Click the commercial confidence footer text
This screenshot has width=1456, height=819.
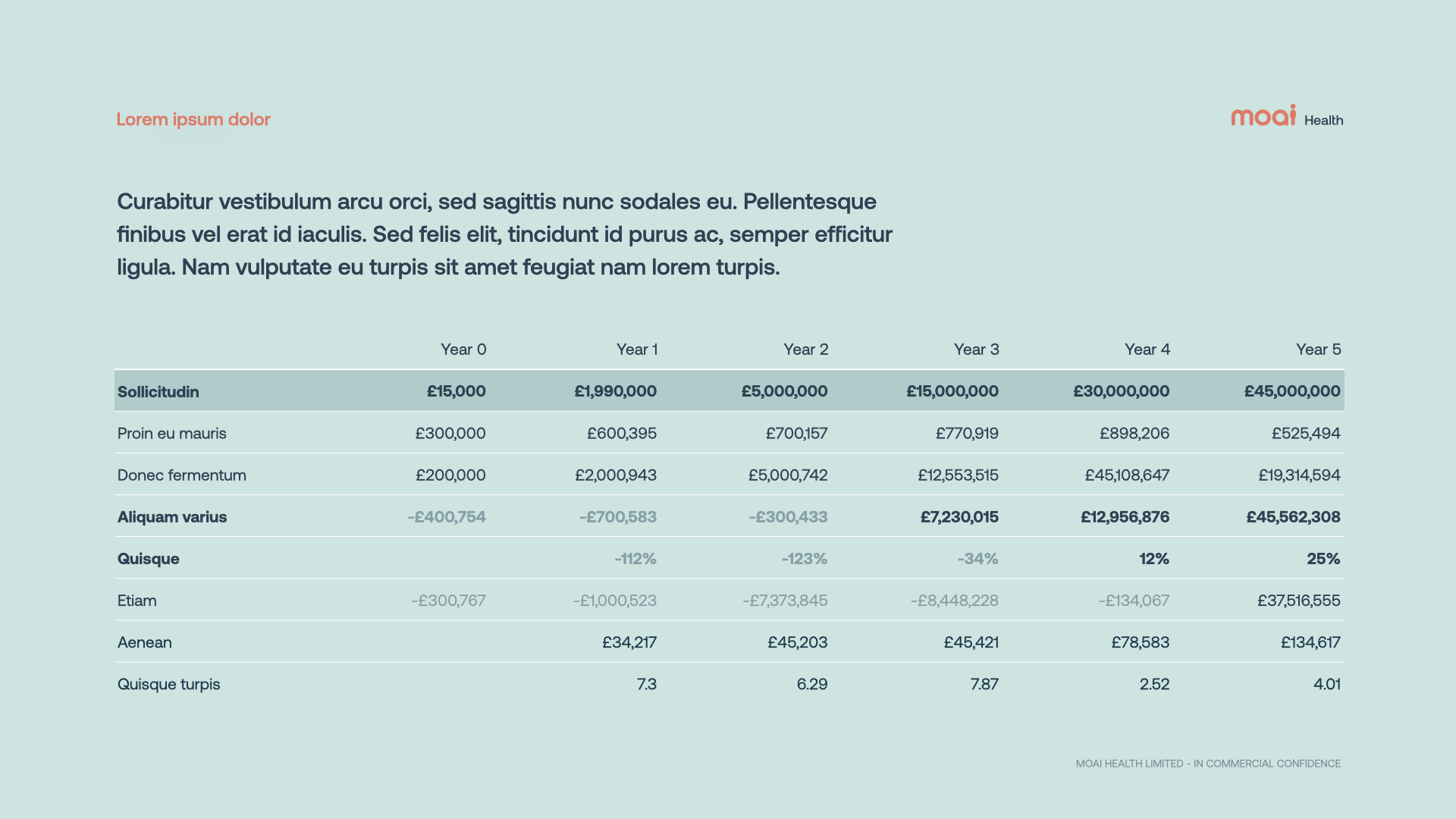[x=1208, y=764]
